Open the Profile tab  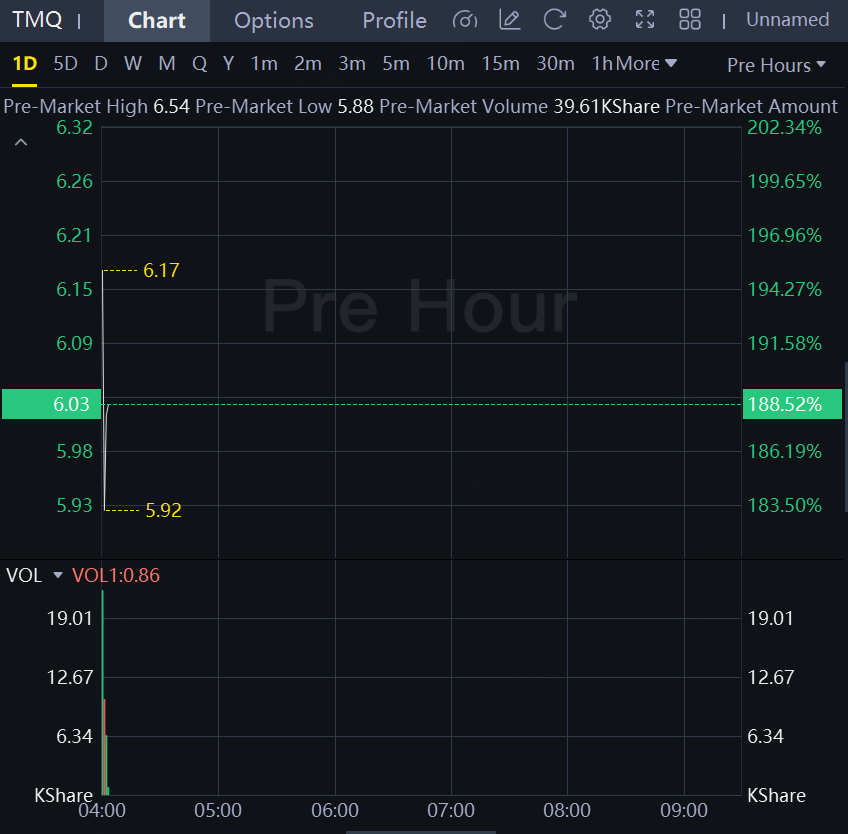tap(394, 21)
